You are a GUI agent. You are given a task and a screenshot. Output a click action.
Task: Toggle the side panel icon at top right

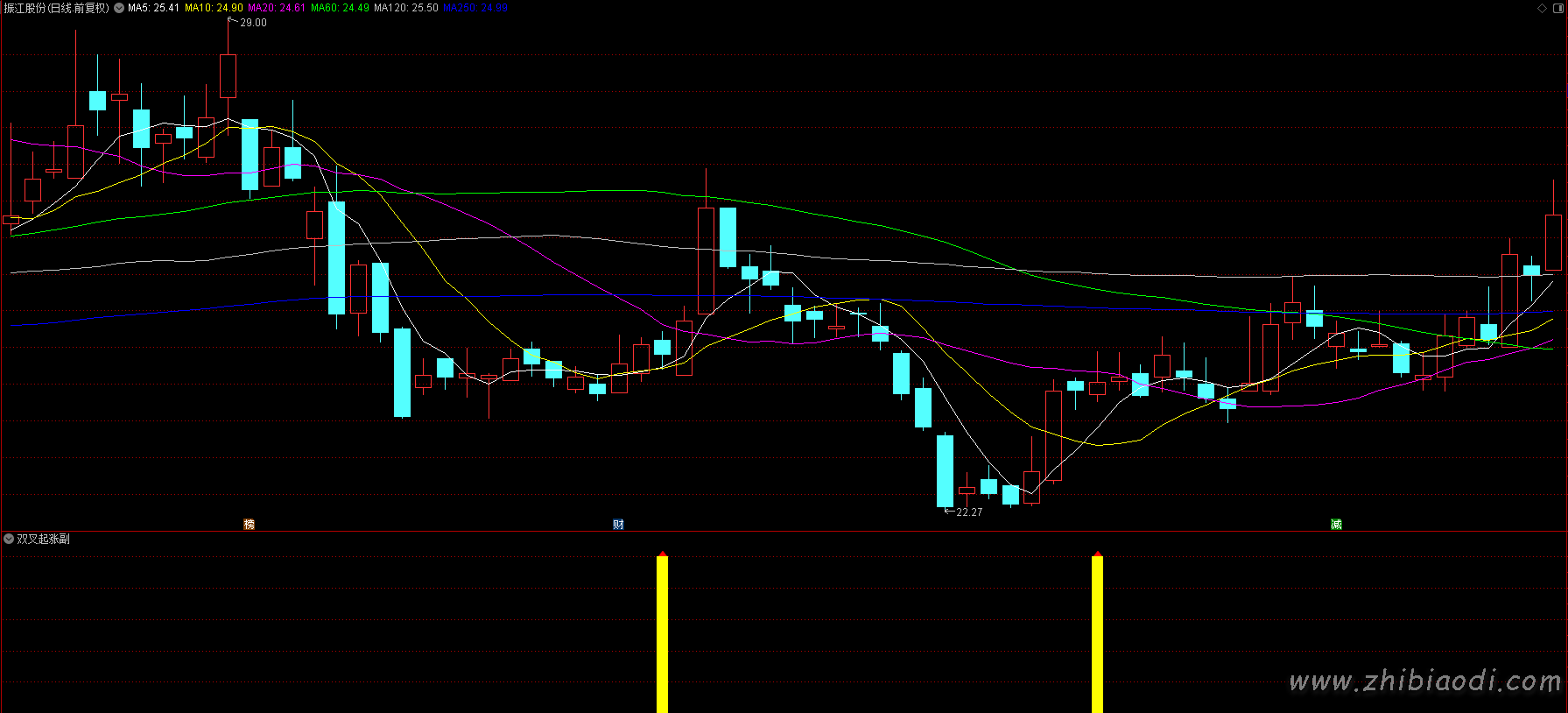coord(1557,8)
